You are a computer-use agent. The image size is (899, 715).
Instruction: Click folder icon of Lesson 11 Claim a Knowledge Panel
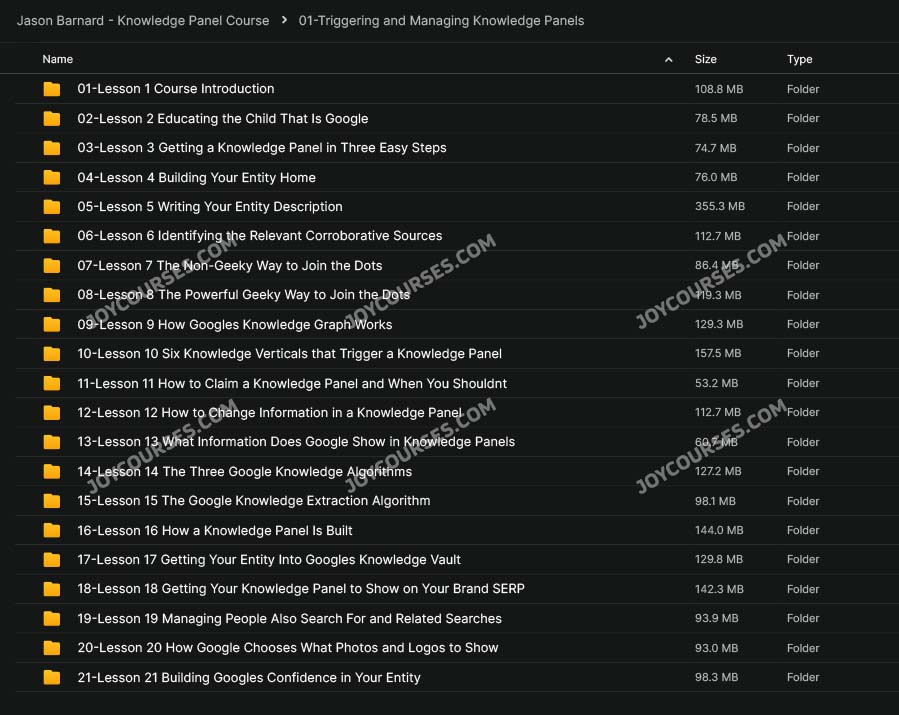click(52, 383)
